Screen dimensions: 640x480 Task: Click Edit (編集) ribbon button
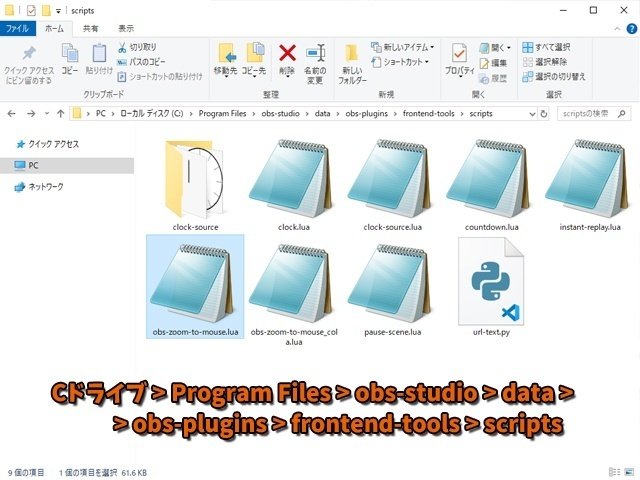[493, 63]
